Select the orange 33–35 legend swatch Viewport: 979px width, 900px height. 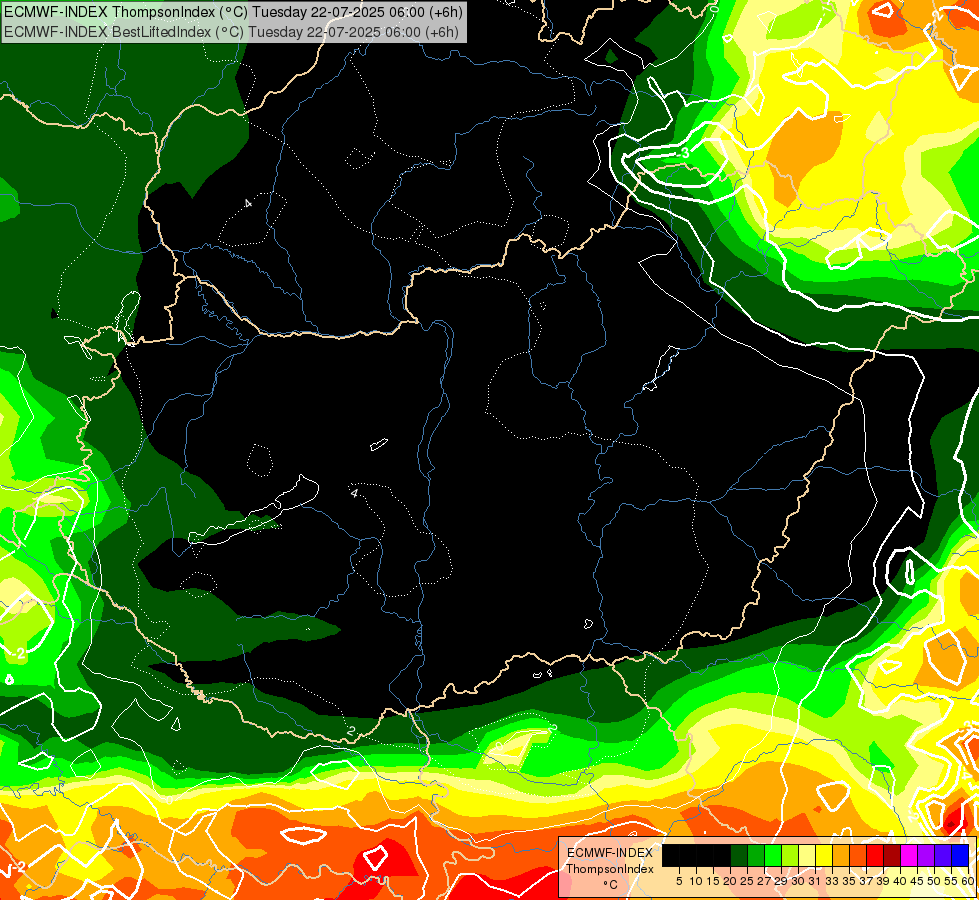pos(842,855)
